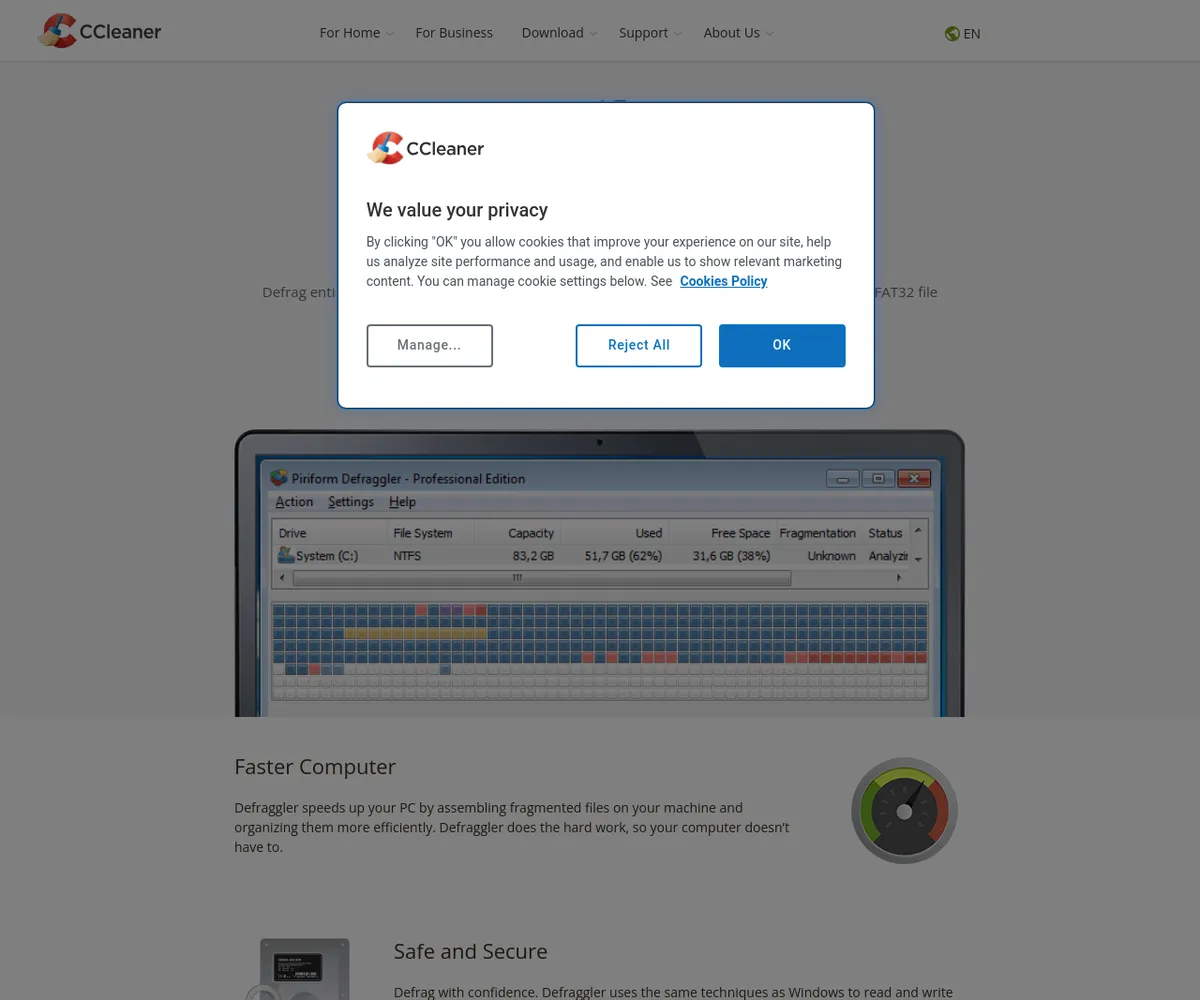Expand the Download dropdown menu

(x=558, y=33)
